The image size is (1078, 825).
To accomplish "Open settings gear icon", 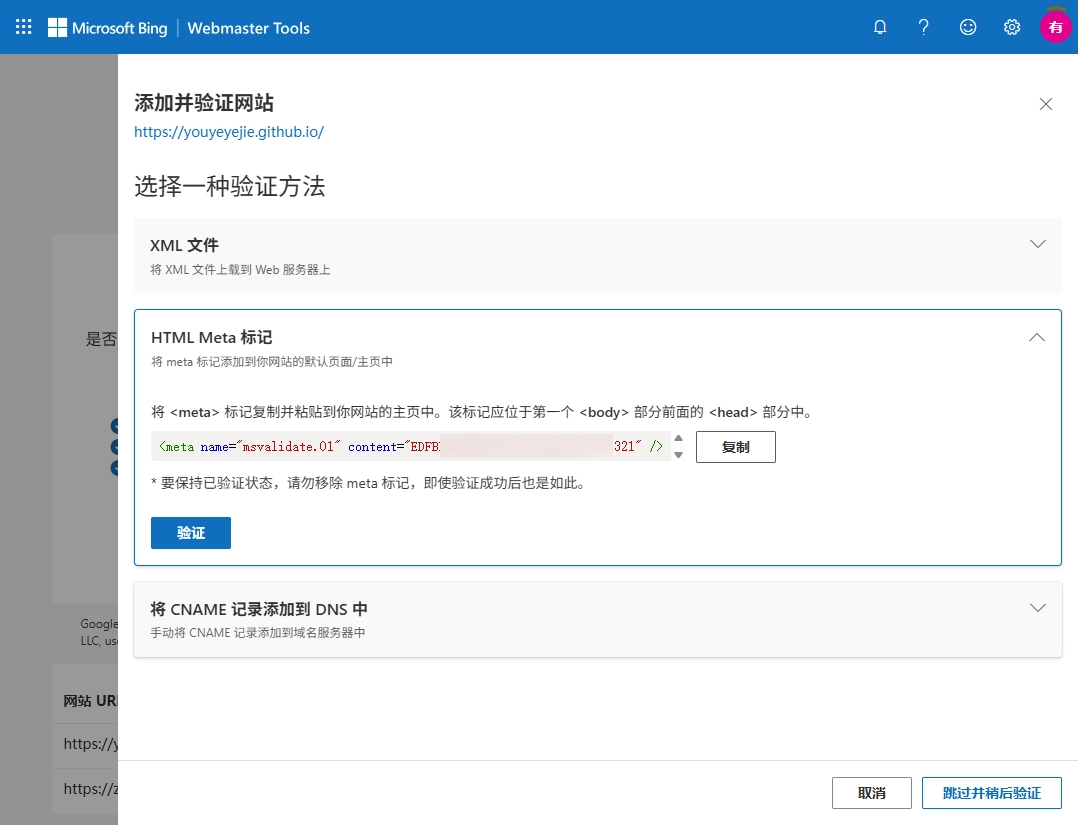I will click(1012, 27).
